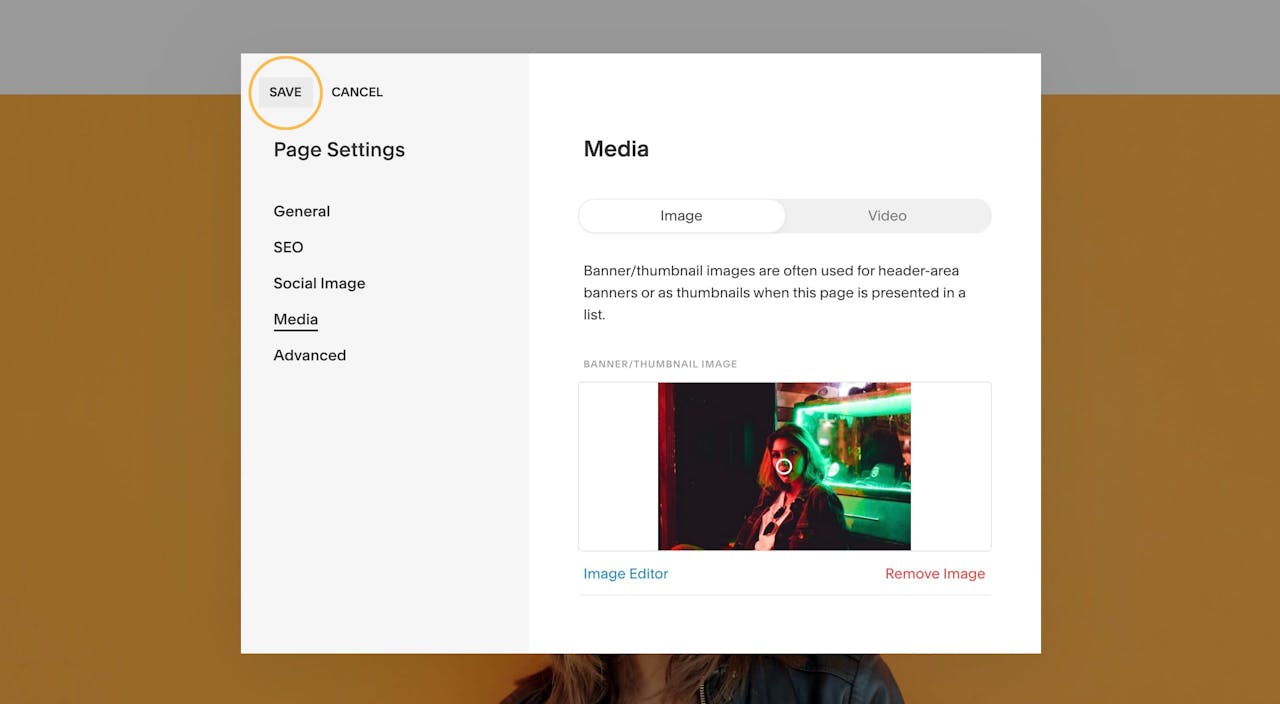Switch to the Image tab

pos(681,215)
